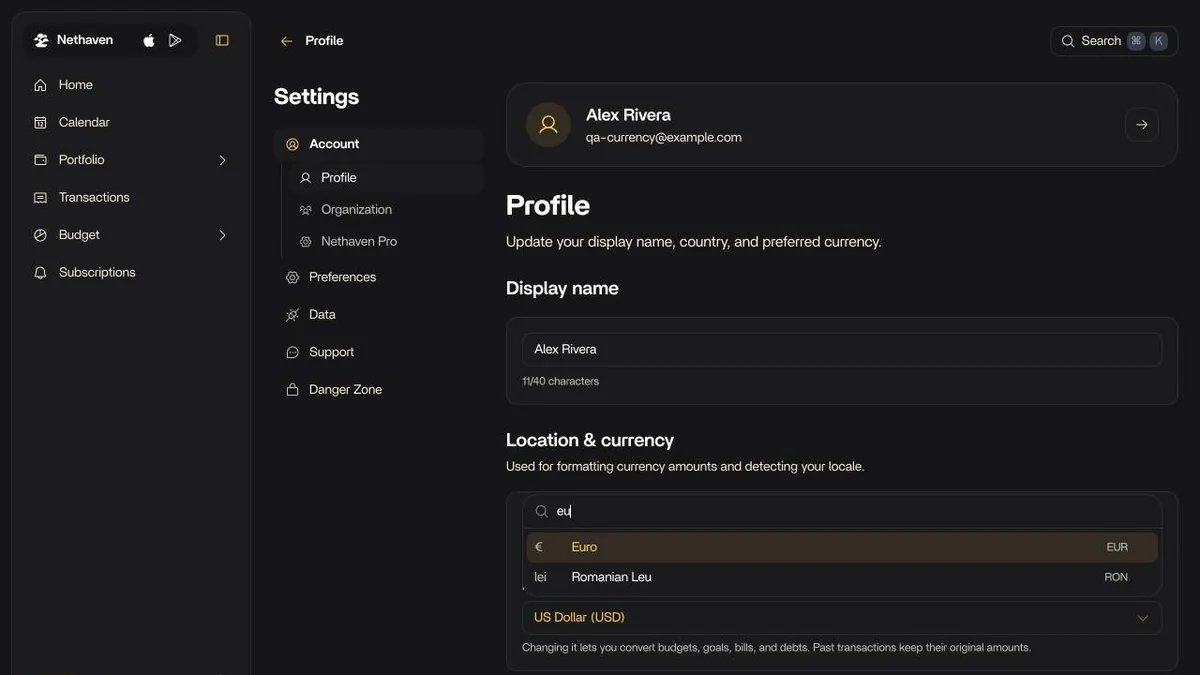1200x675 pixels.
Task: Click the Display name input with Alex Rivera
Action: pyautogui.click(x=842, y=349)
